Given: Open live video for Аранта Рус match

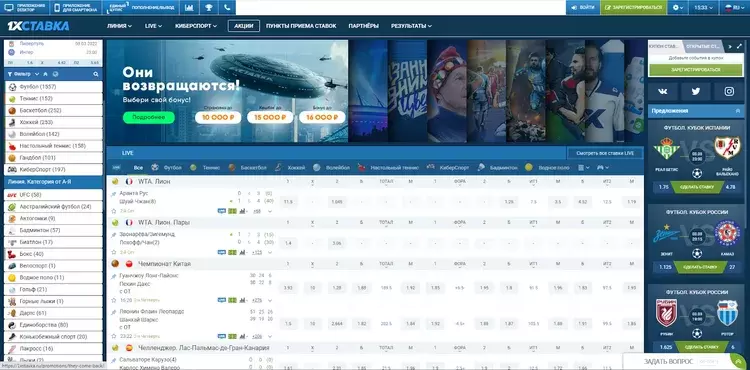Looking at the screenshot, I should coord(221,211).
